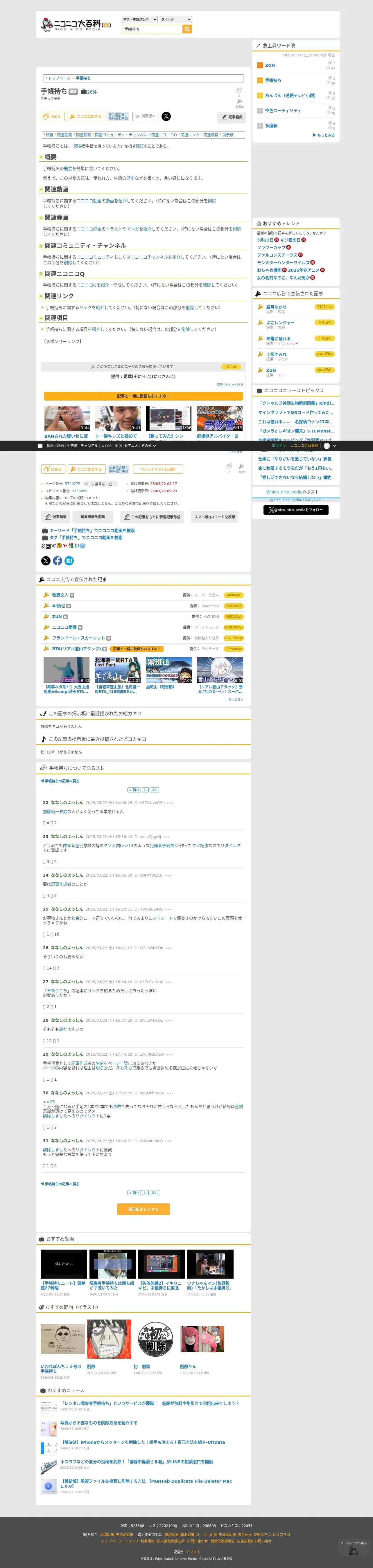The width and height of the screenshot is (373, 1568).
Task: Bookmark with the Hatena B! icon
Action: (x=69, y=560)
